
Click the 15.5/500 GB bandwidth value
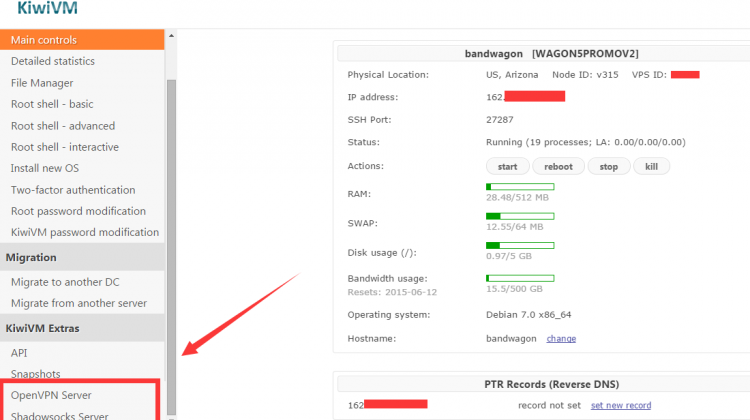point(514,289)
